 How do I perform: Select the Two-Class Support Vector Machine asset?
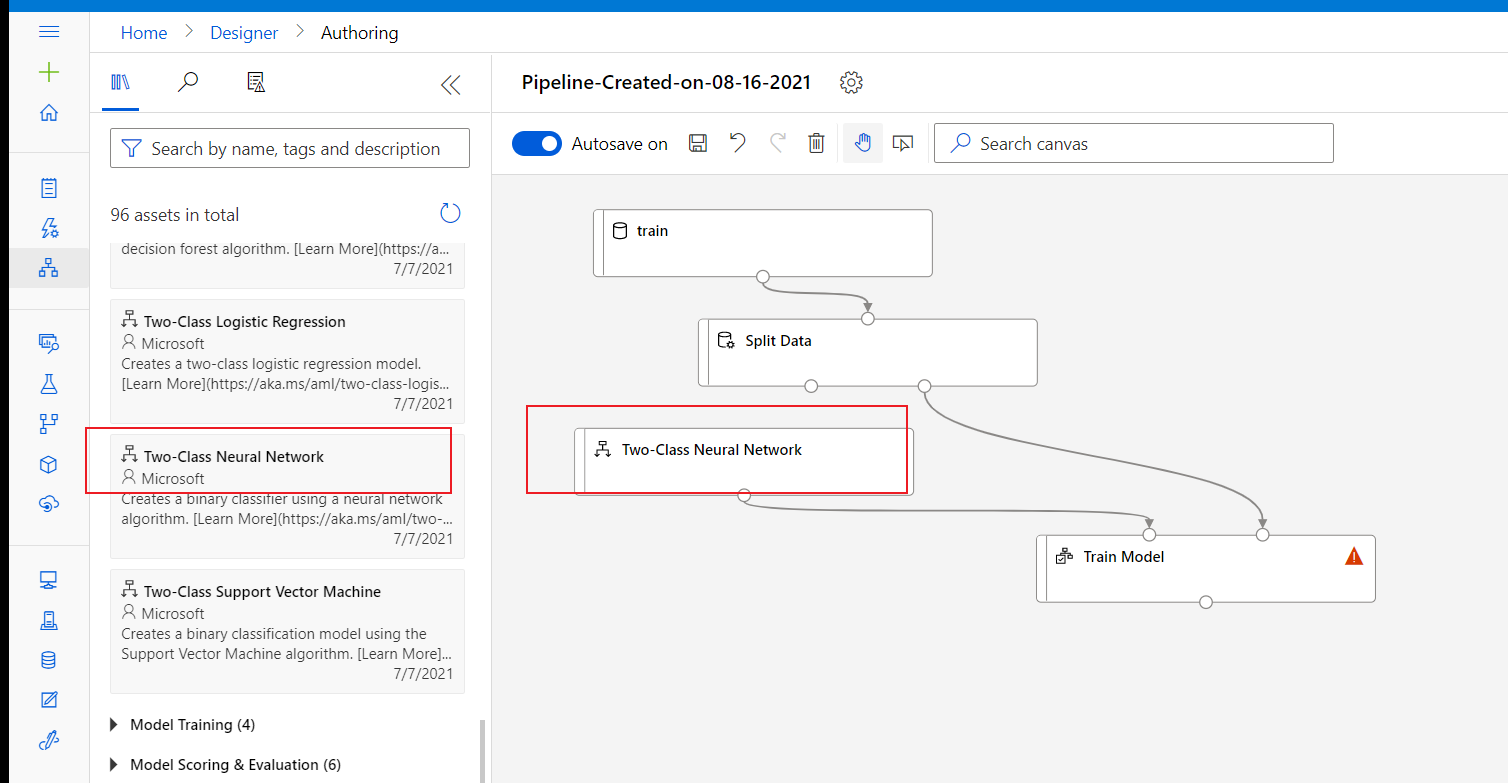(287, 631)
